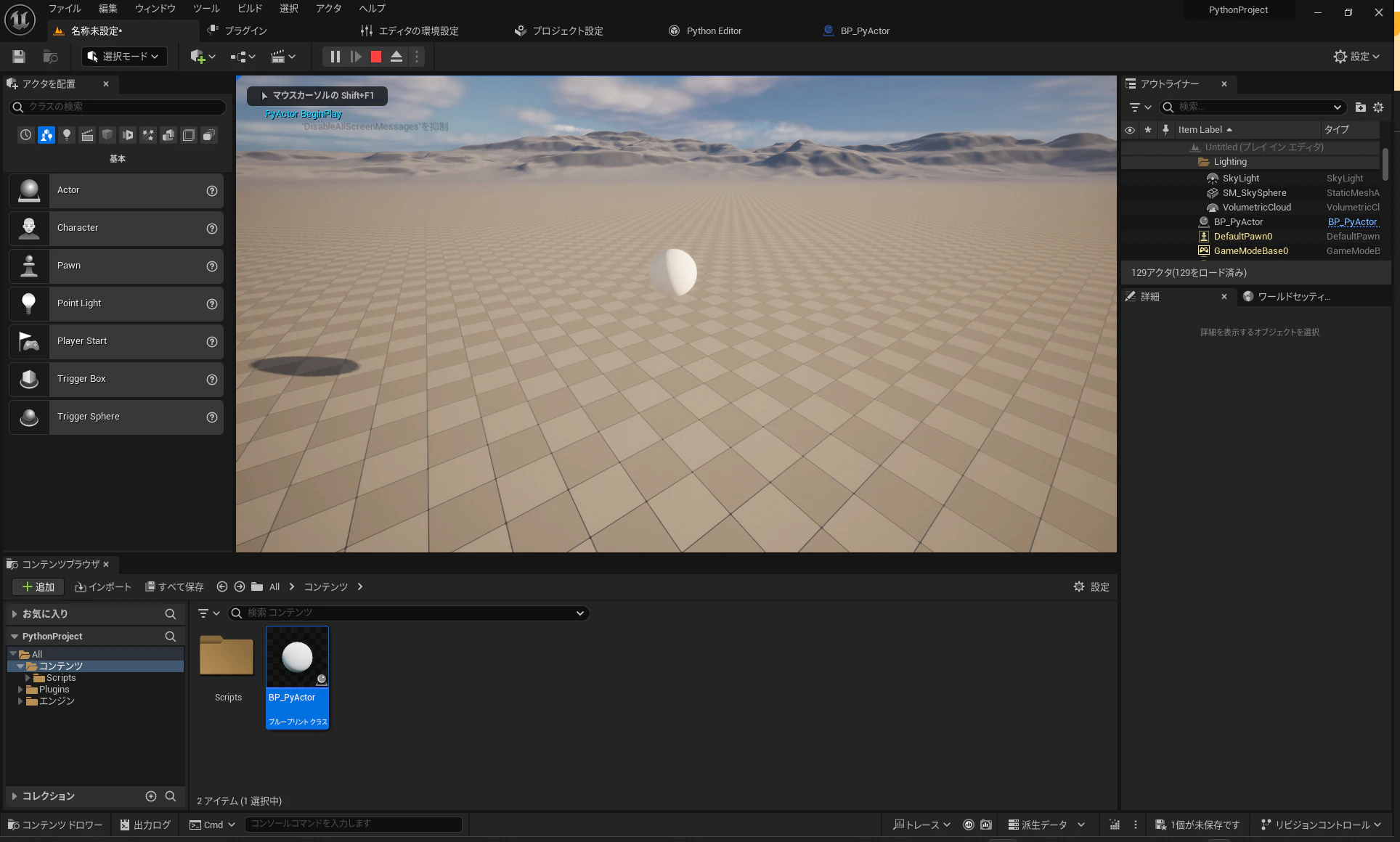Click インポート button
The width and height of the screenshot is (1400, 842).
click(103, 587)
